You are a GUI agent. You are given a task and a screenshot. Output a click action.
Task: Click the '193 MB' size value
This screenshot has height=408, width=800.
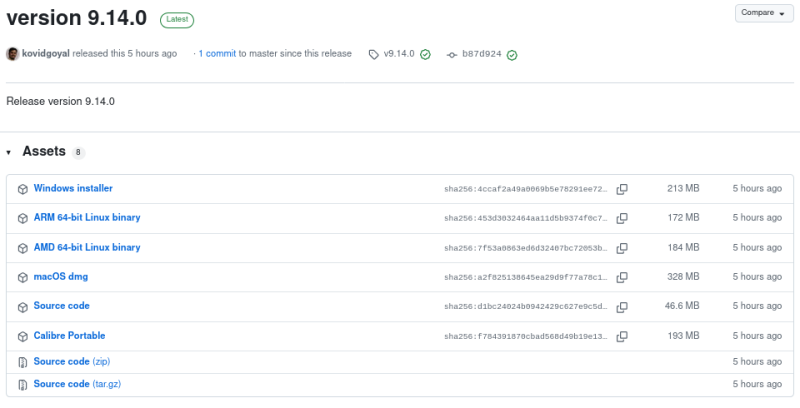[683, 336]
